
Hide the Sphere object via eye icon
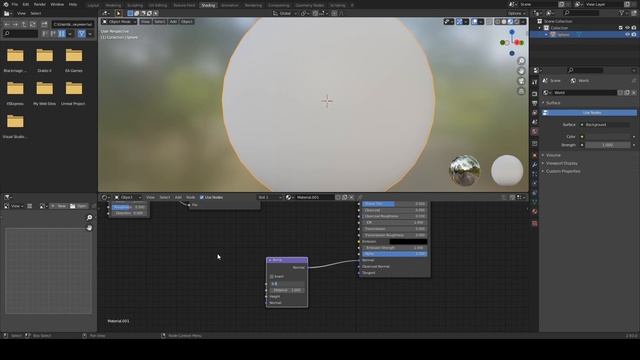click(x=627, y=35)
